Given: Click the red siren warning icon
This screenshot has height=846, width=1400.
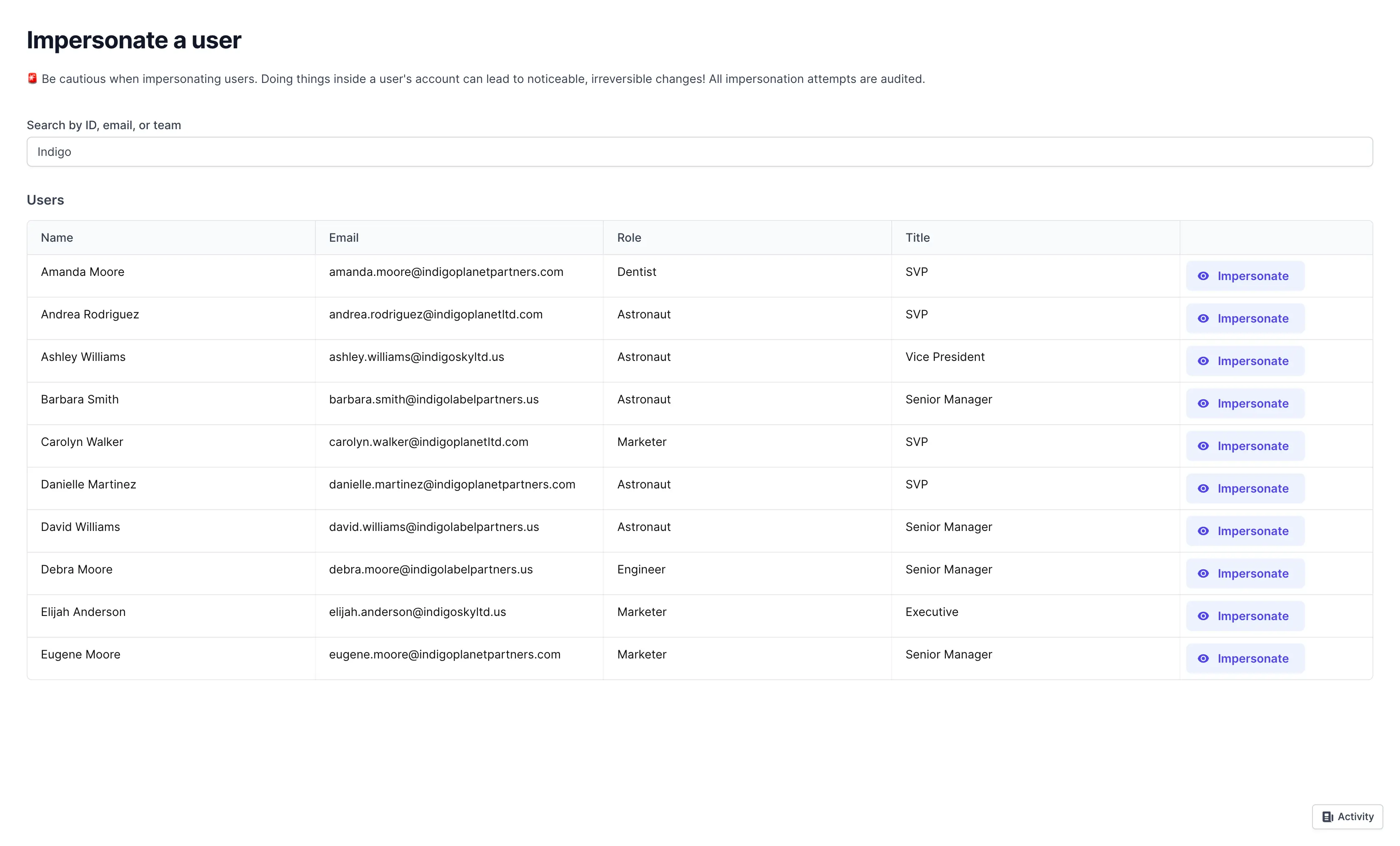Looking at the screenshot, I should [32, 78].
